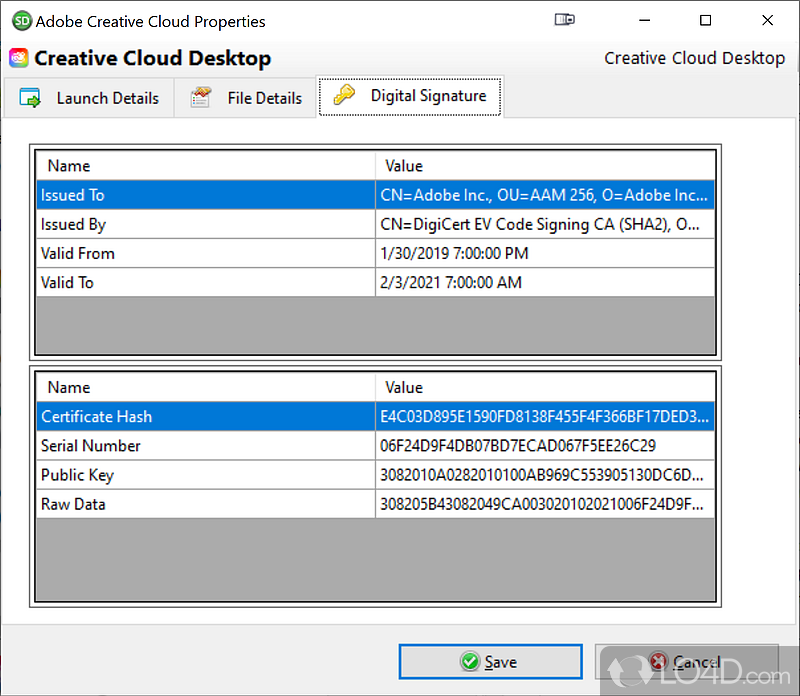Image resolution: width=800 pixels, height=696 pixels.
Task: Click the Value column header in bottom table
Action: click(x=545, y=387)
